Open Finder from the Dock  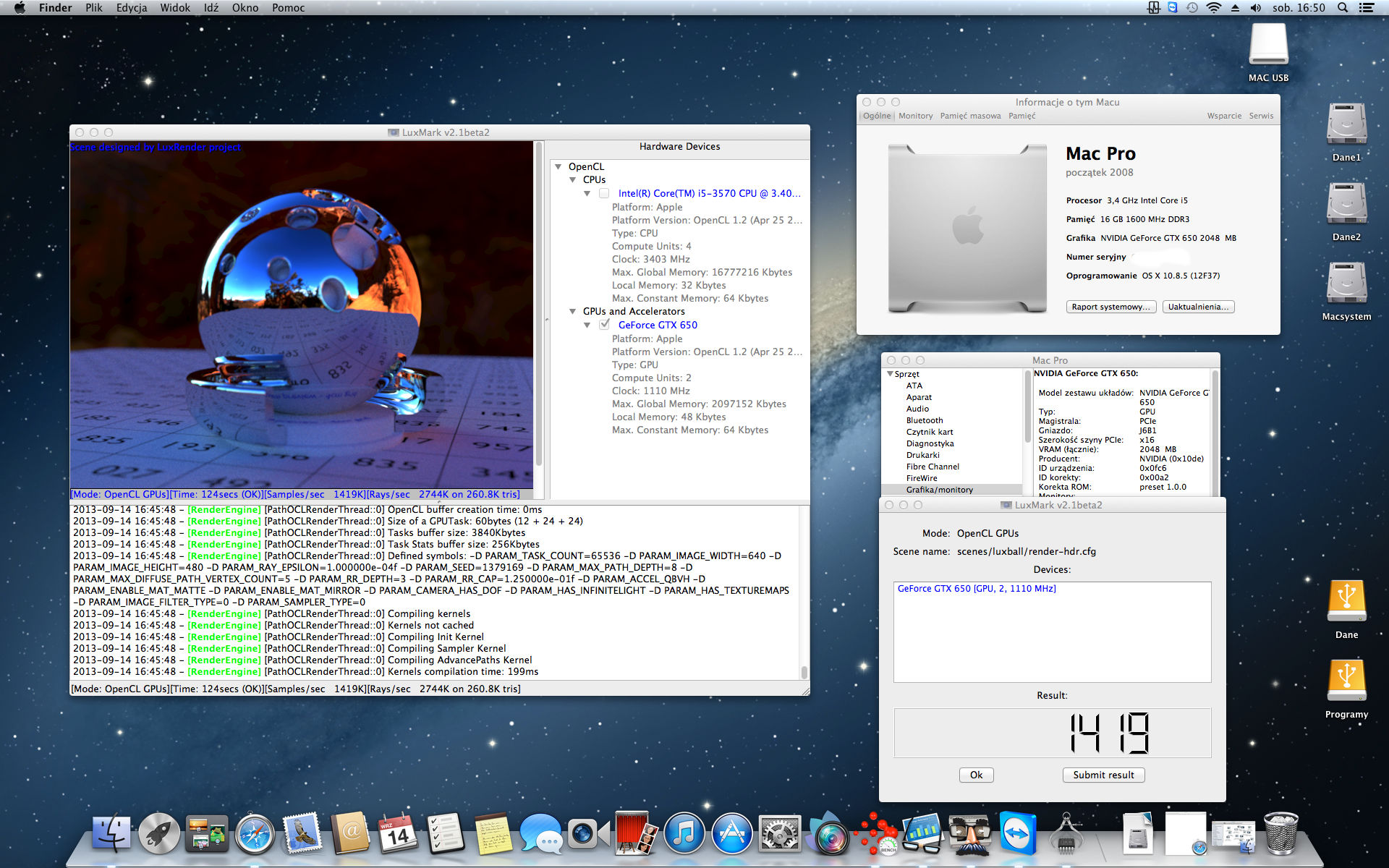111,833
